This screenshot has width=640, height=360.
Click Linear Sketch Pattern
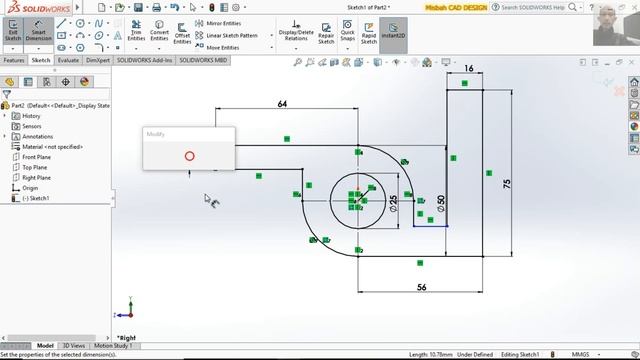pyautogui.click(x=227, y=36)
